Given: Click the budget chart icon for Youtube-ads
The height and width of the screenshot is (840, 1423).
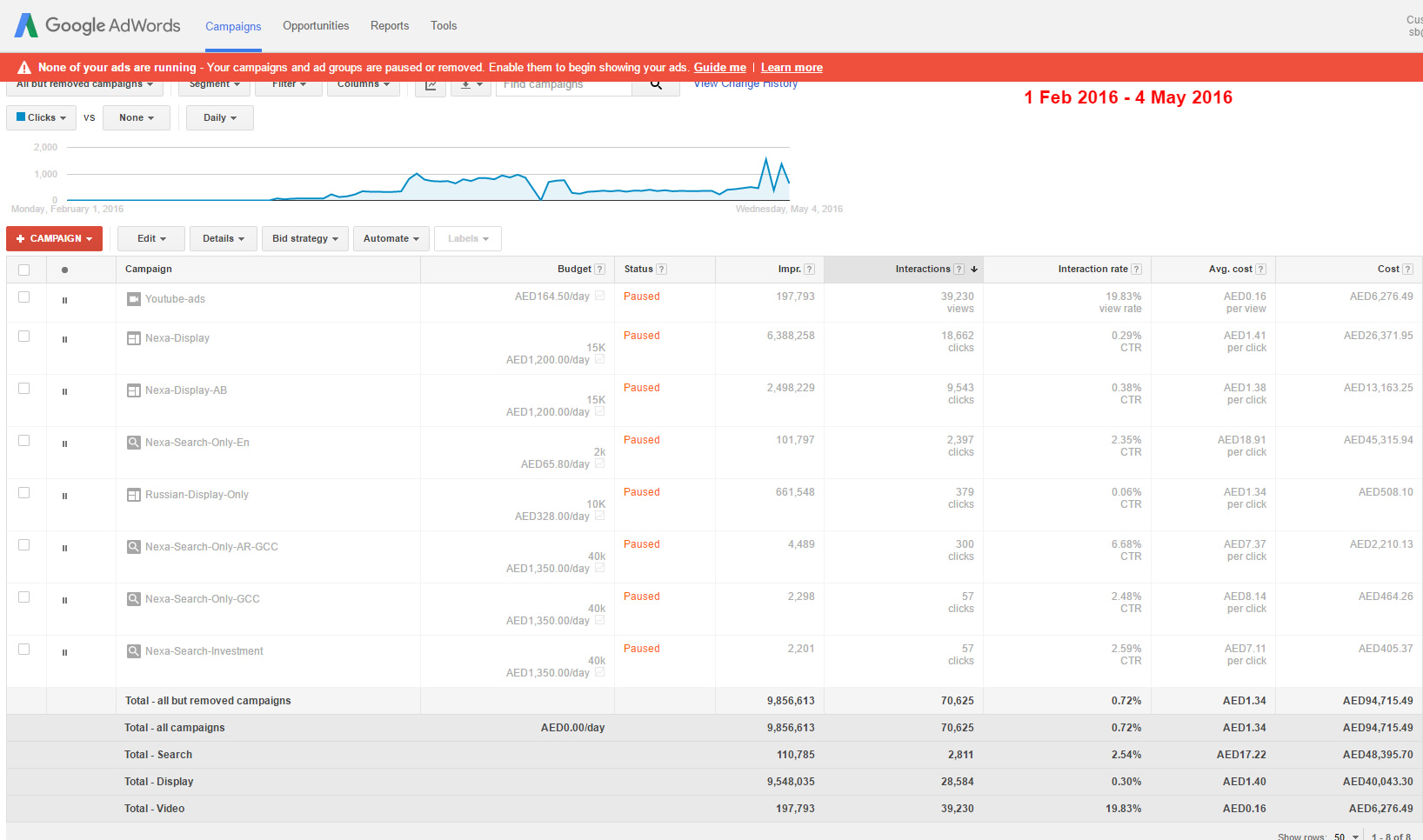Looking at the screenshot, I should [599, 297].
